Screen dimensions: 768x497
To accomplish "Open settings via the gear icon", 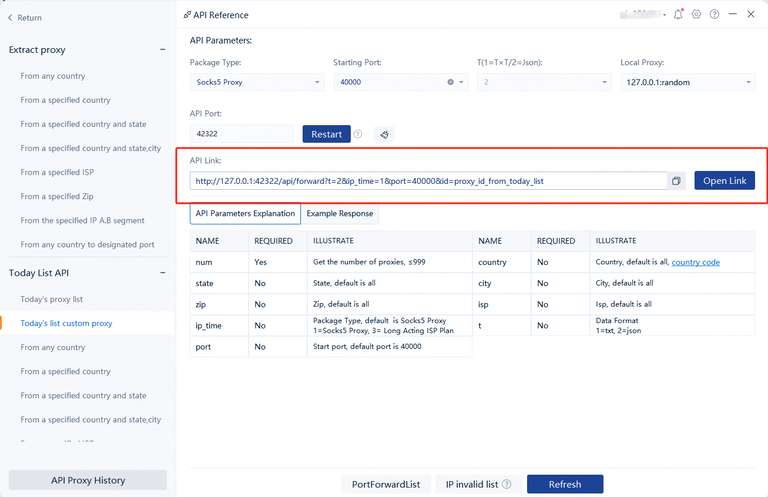I will pyautogui.click(x=697, y=15).
